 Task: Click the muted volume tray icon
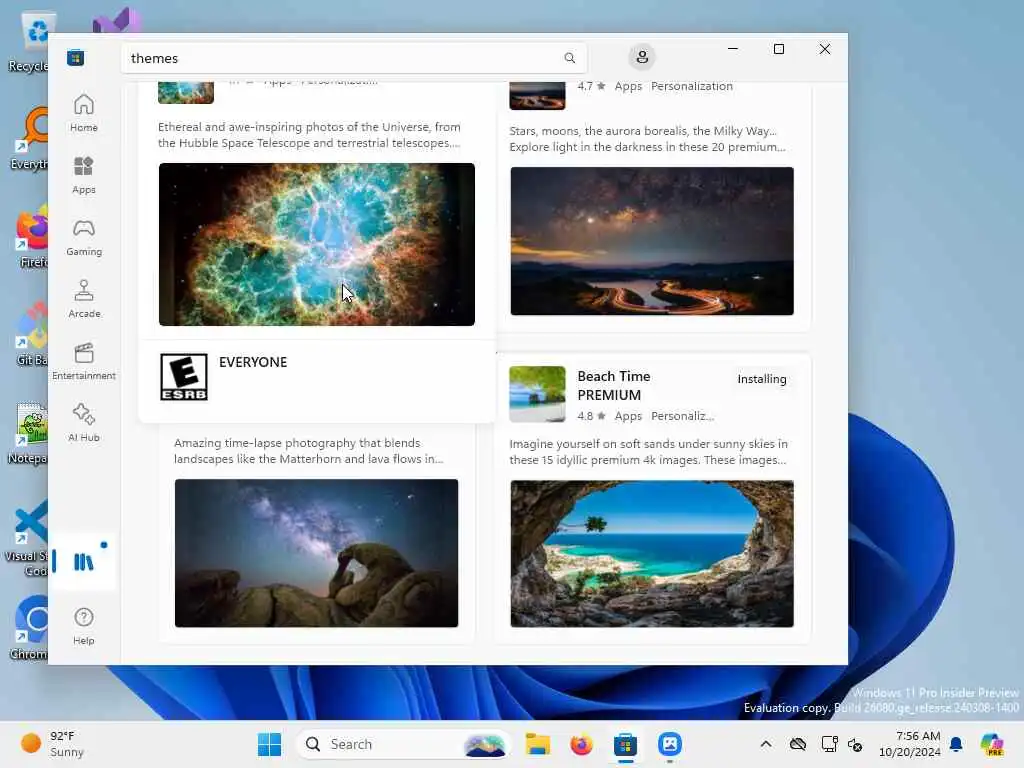tap(855, 744)
